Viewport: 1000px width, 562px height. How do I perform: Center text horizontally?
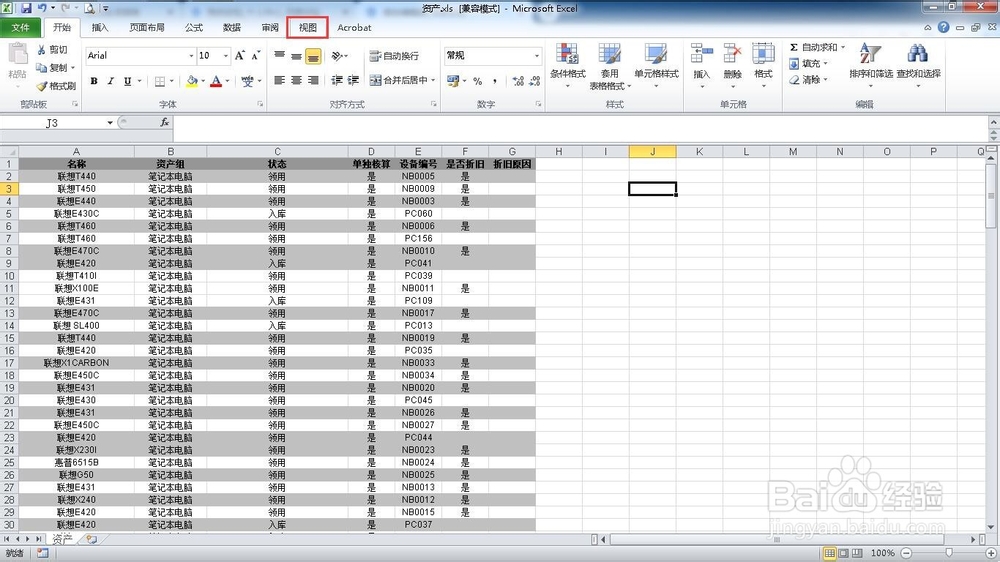[x=296, y=80]
